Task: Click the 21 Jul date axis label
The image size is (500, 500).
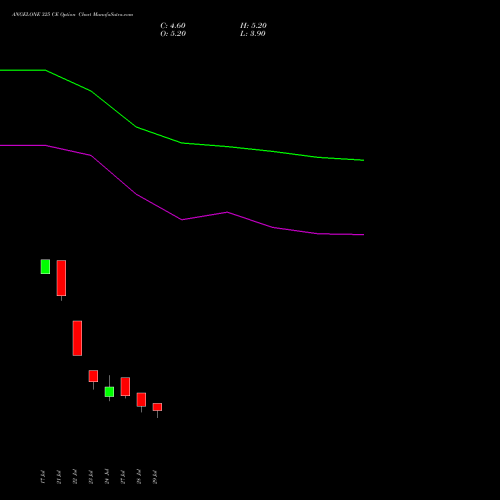Action: coord(59,477)
